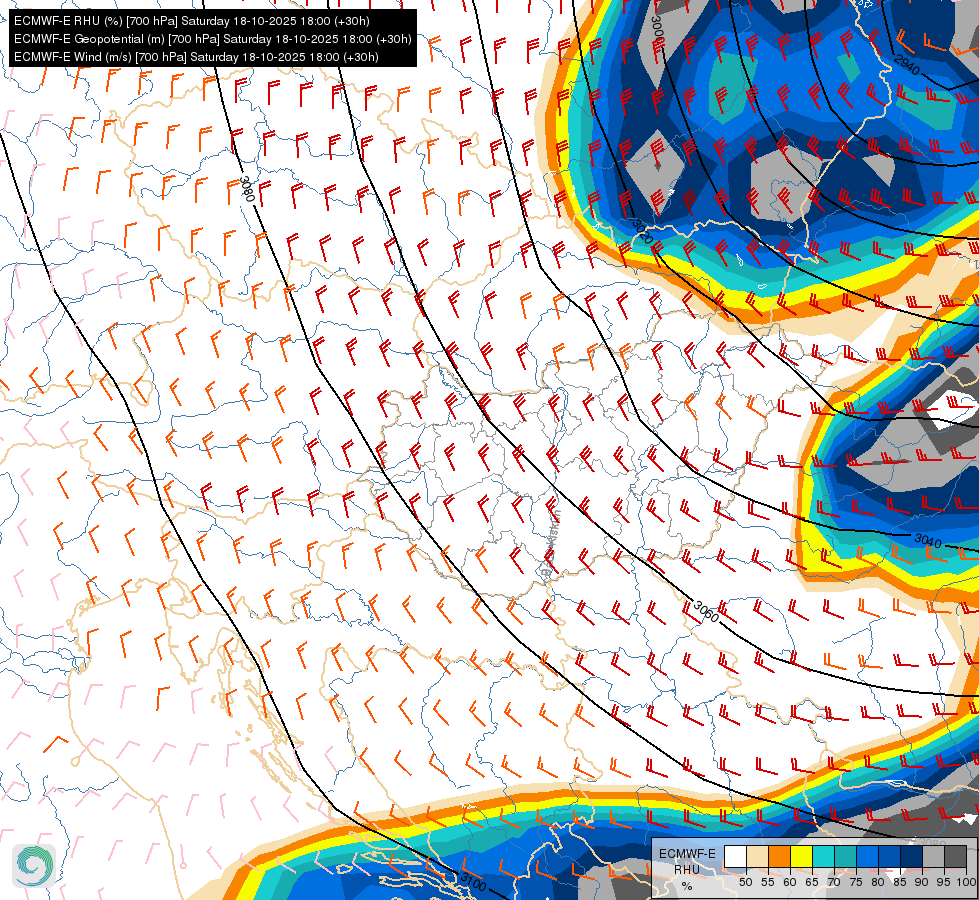Select the bright blue 75-80% legend swatch
This screenshot has width=979, height=900.
pyautogui.click(x=867, y=856)
